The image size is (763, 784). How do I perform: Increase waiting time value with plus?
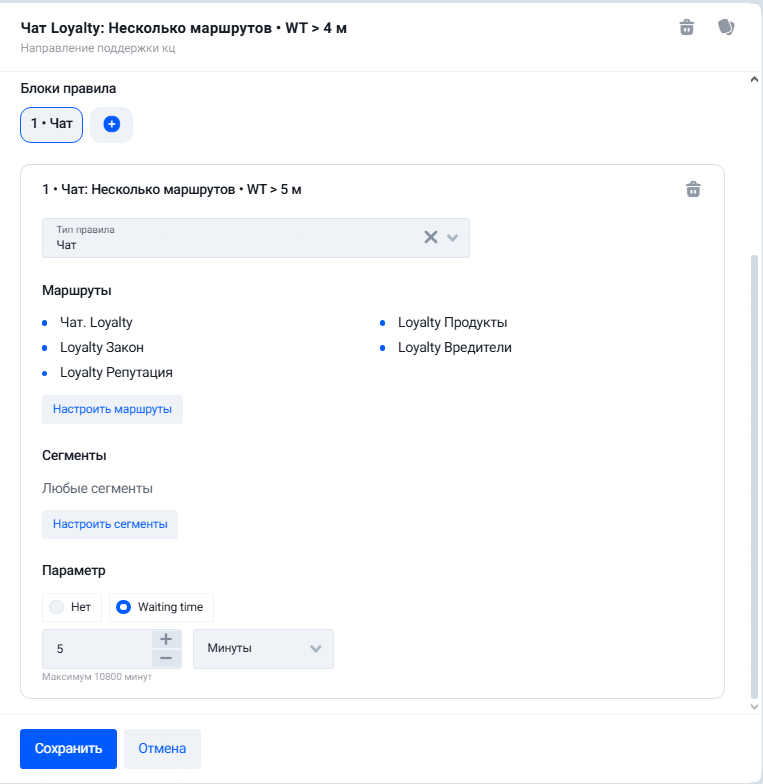(x=166, y=639)
